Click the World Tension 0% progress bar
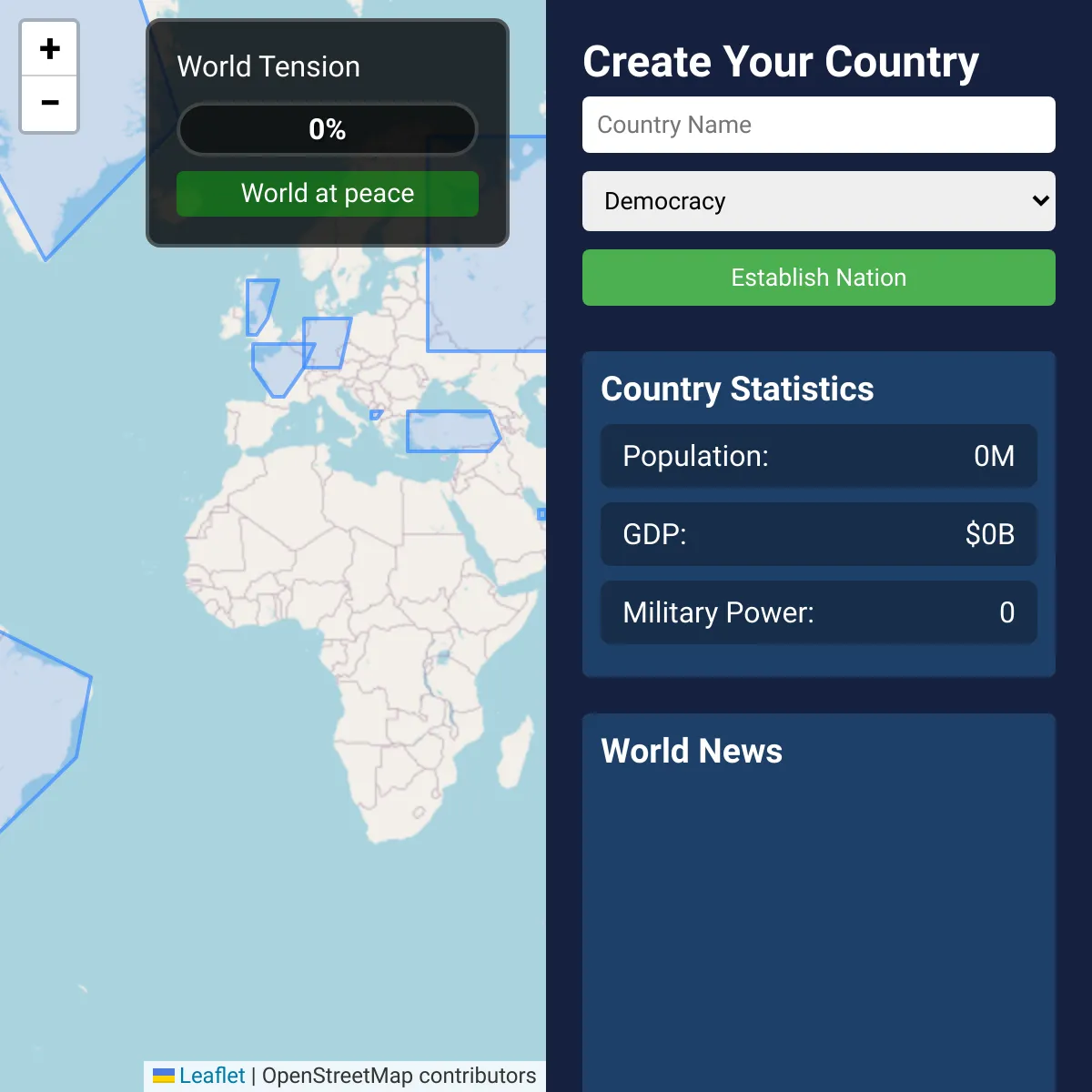The image size is (1092, 1092). [328, 129]
